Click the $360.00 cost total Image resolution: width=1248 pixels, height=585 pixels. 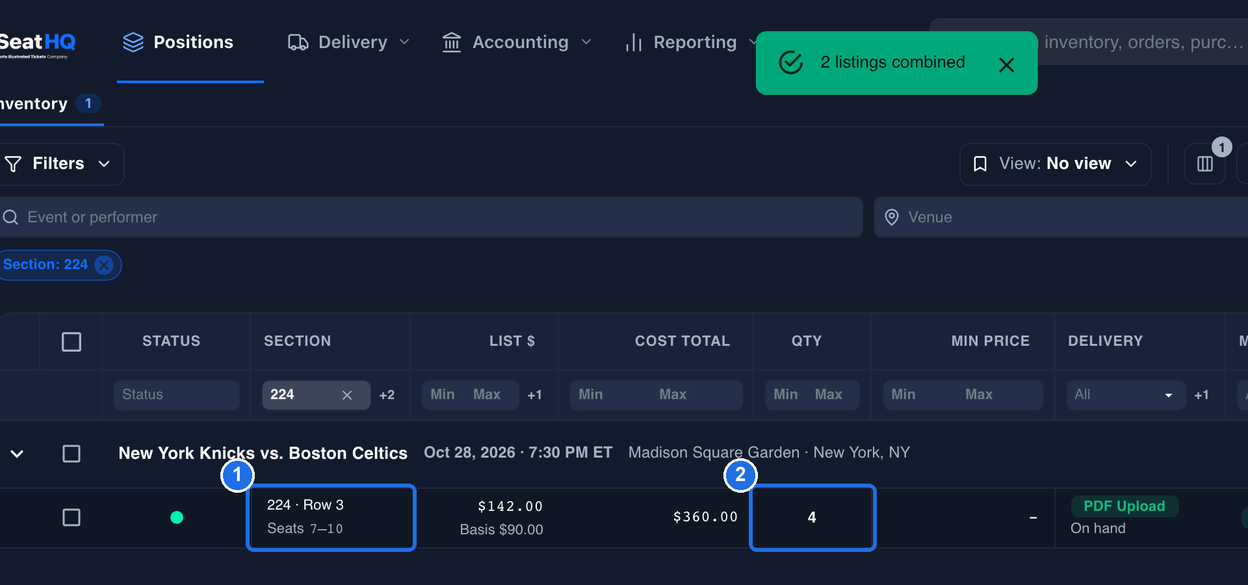705,517
